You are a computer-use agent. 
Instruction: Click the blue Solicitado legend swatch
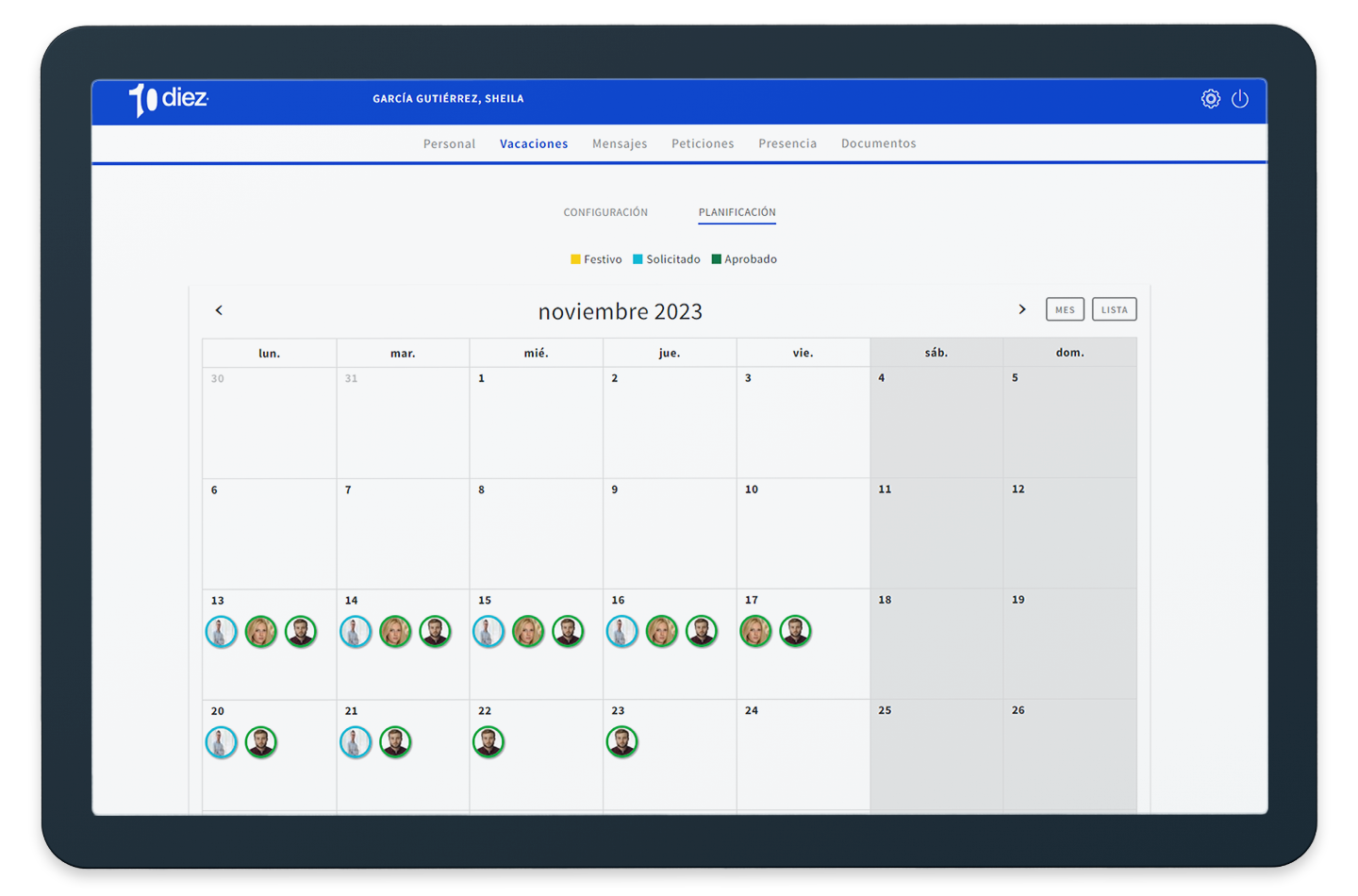(x=638, y=259)
